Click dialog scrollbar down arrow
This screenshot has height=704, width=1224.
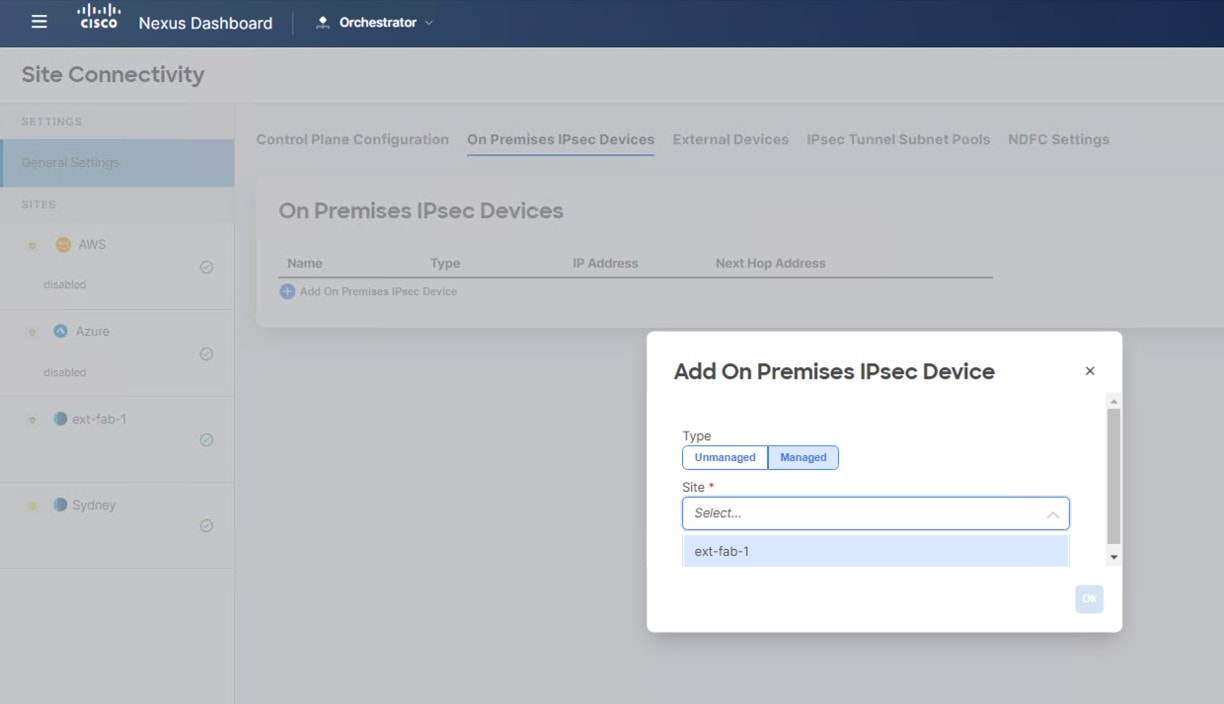[x=1114, y=557]
